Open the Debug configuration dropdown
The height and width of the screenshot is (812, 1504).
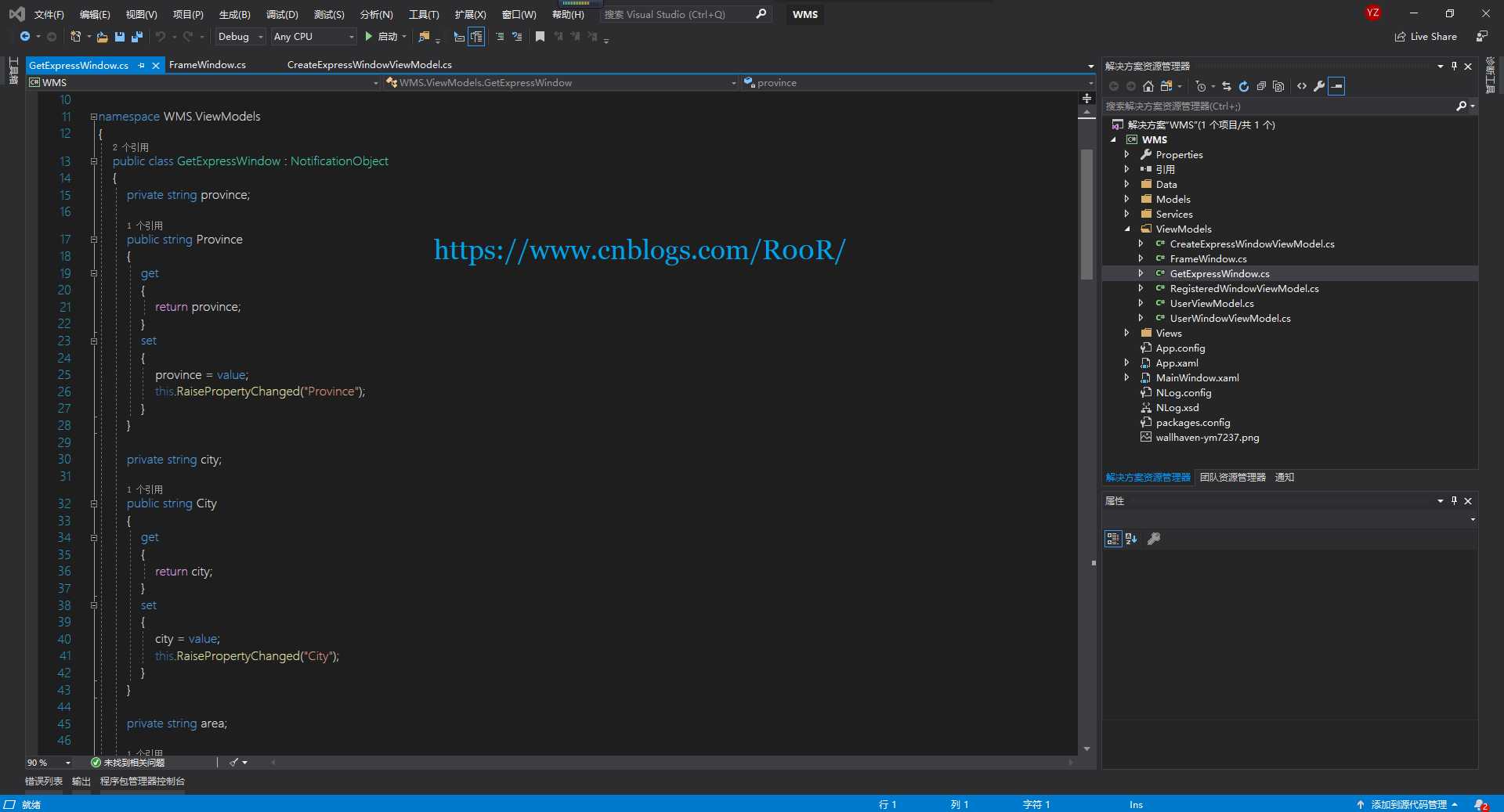[x=240, y=37]
